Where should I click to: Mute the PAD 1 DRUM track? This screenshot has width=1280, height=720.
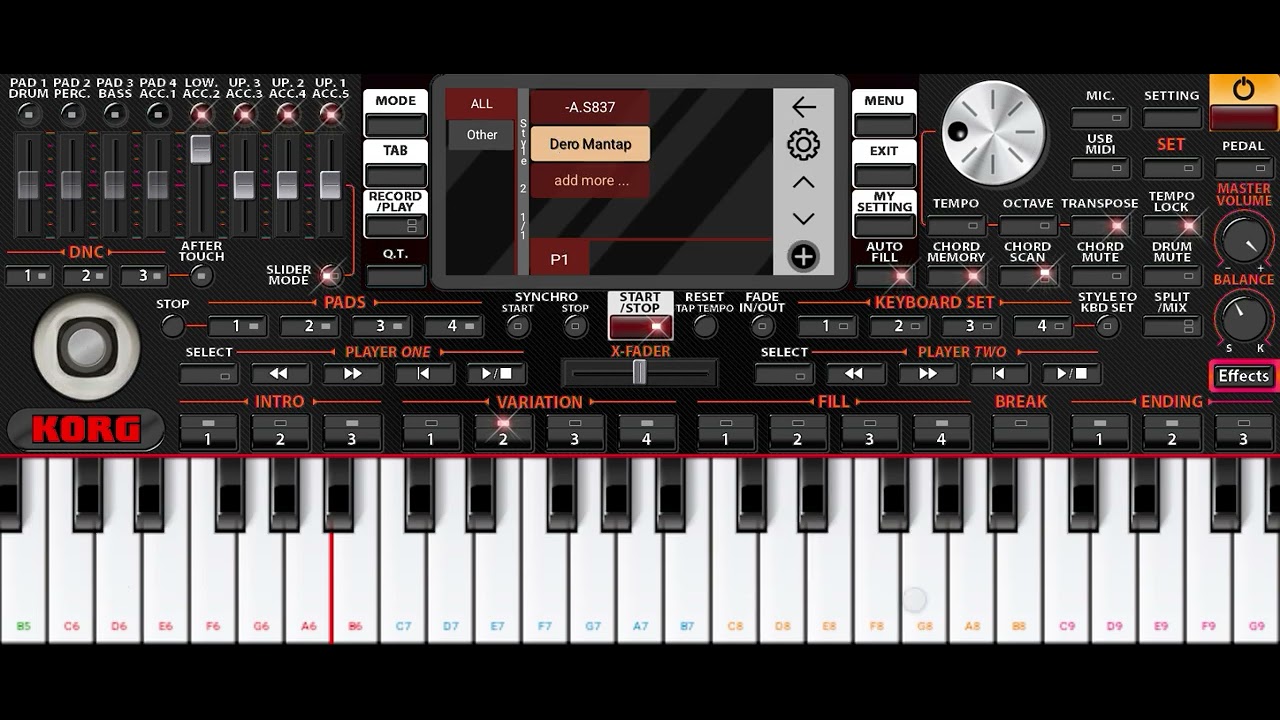point(28,114)
